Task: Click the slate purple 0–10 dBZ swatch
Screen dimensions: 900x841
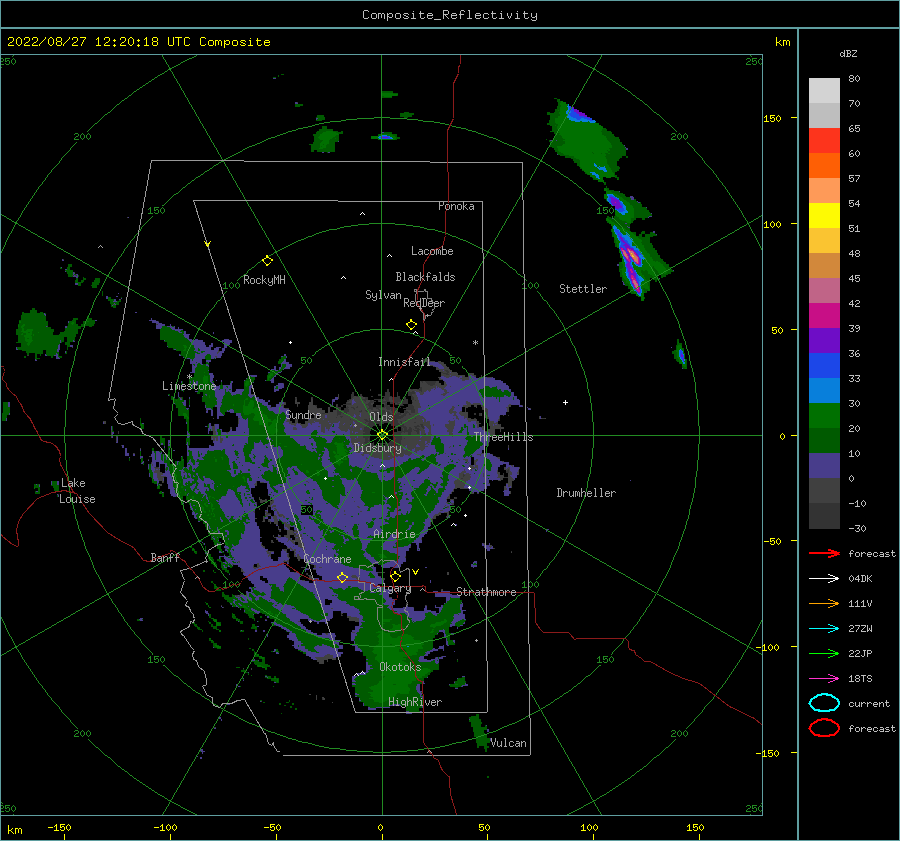Action: 824,465
